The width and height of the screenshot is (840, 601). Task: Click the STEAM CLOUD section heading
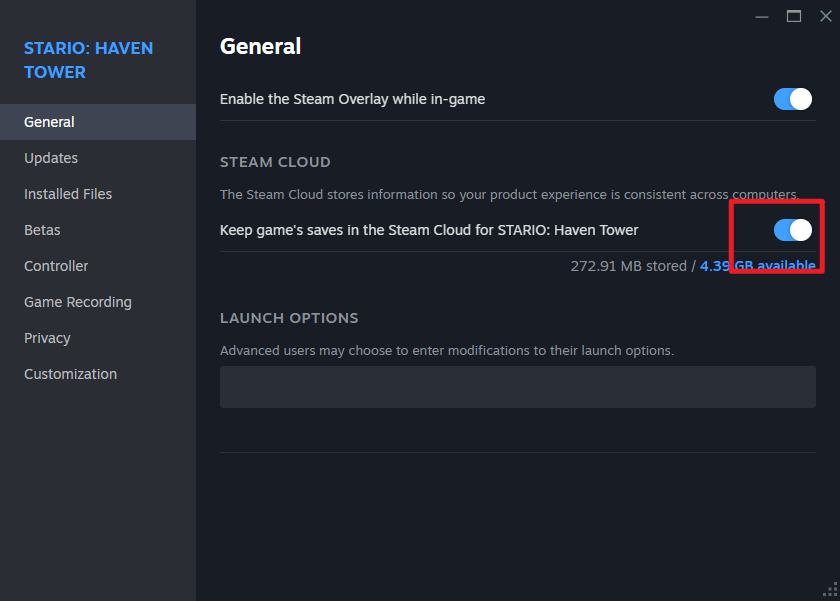(x=275, y=162)
